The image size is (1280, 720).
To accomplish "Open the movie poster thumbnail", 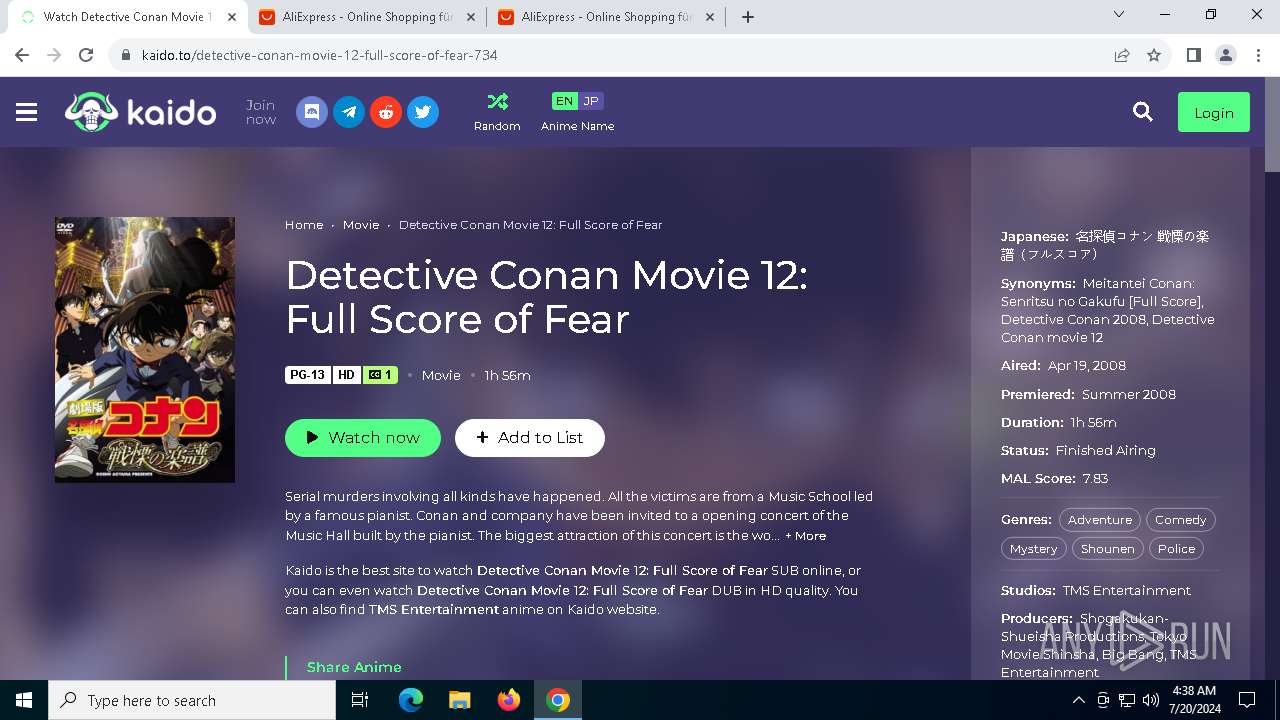I will click(x=145, y=350).
